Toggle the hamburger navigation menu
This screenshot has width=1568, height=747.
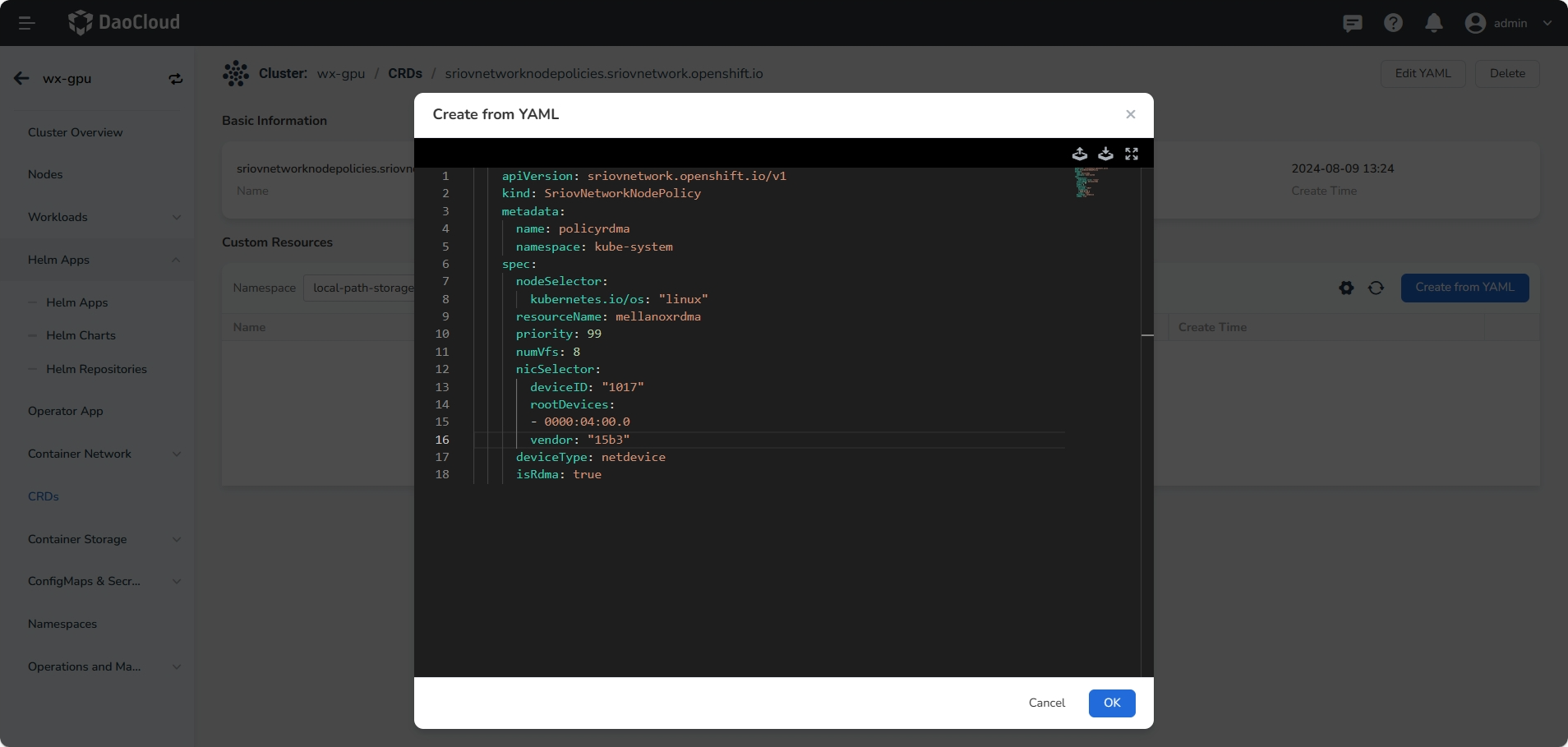[x=26, y=23]
